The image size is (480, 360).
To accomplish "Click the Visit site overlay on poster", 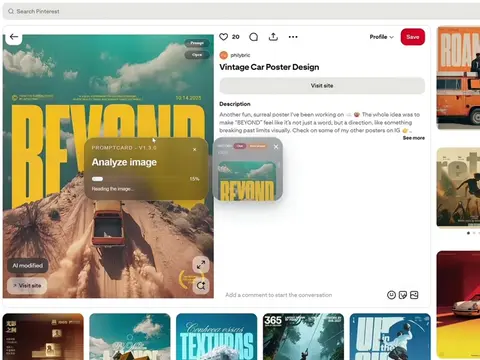I will (x=27, y=286).
